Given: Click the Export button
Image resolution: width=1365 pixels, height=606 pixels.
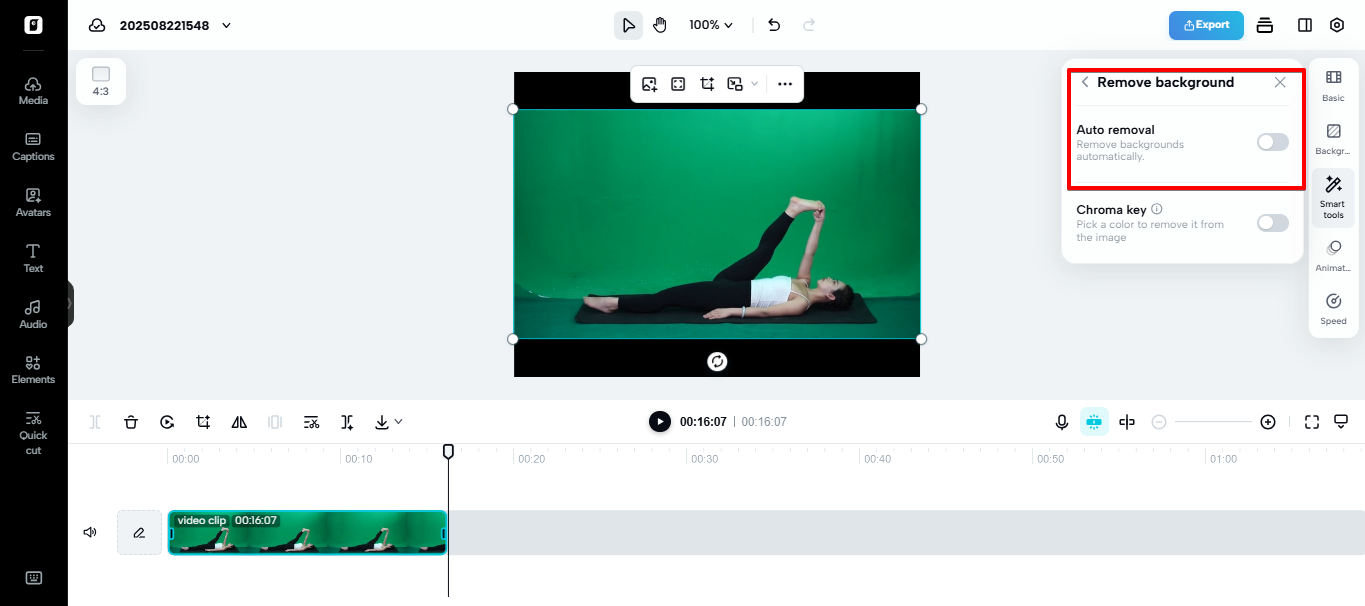Looking at the screenshot, I should 1206,25.
